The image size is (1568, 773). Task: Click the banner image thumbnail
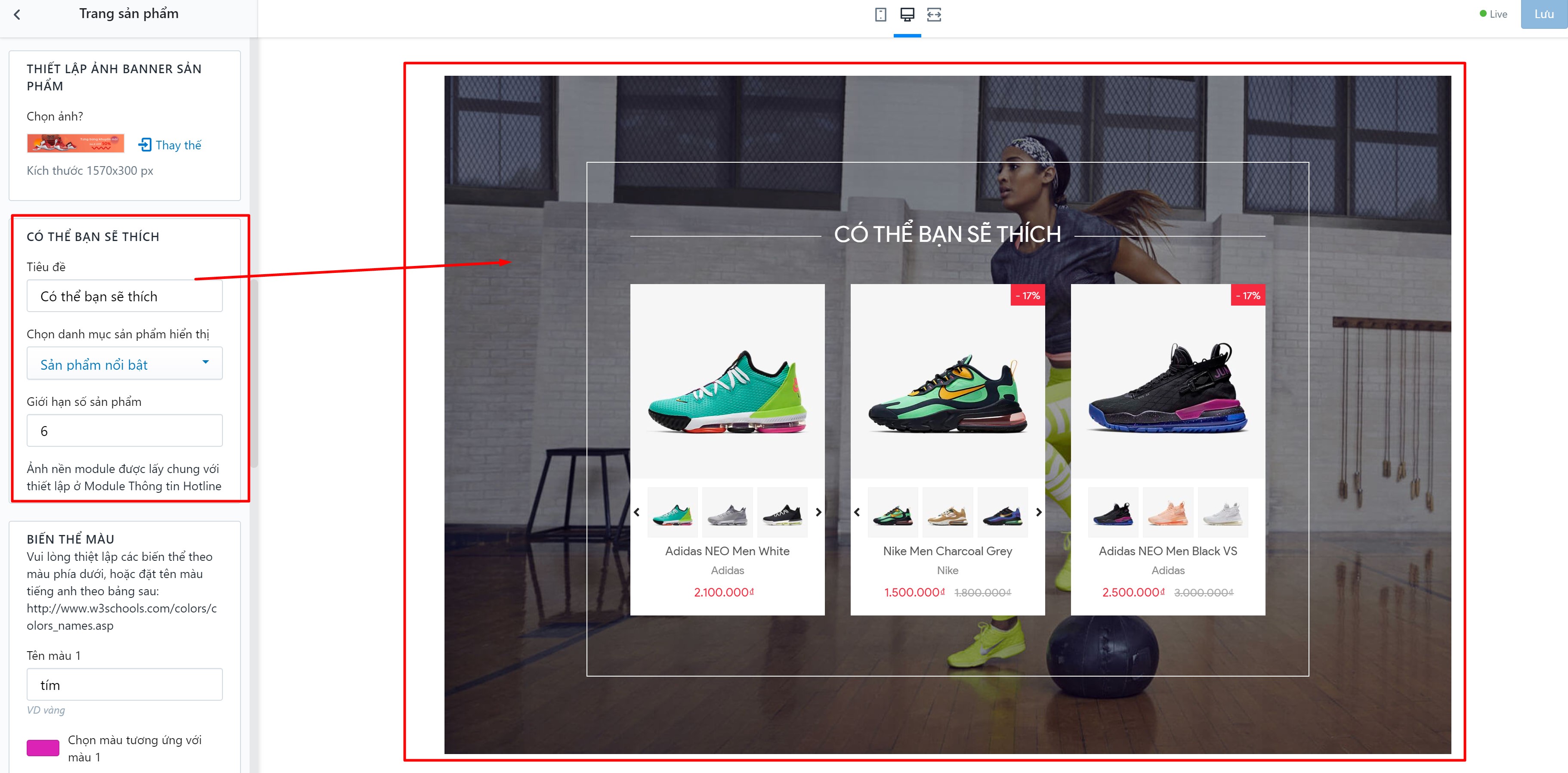point(75,143)
